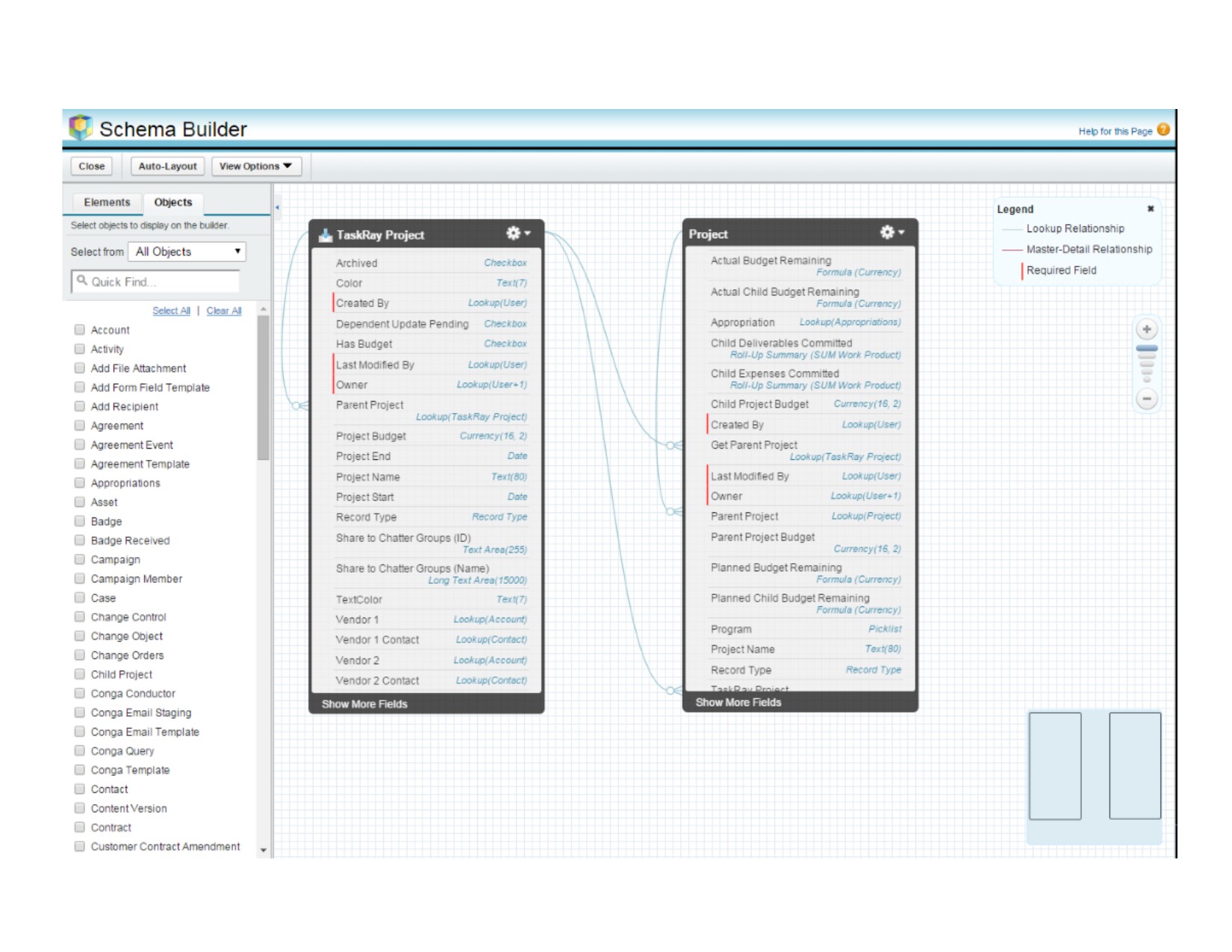The width and height of the screenshot is (1232, 952).
Task: Click the Parent Project Budget field
Action: 805,542
